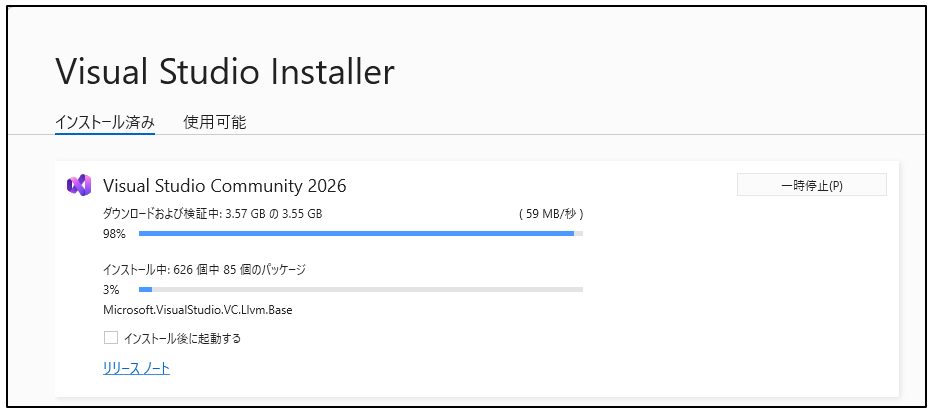Click the Visual Studio Community purple logo icon
This screenshot has width=932, height=413.
78,185
